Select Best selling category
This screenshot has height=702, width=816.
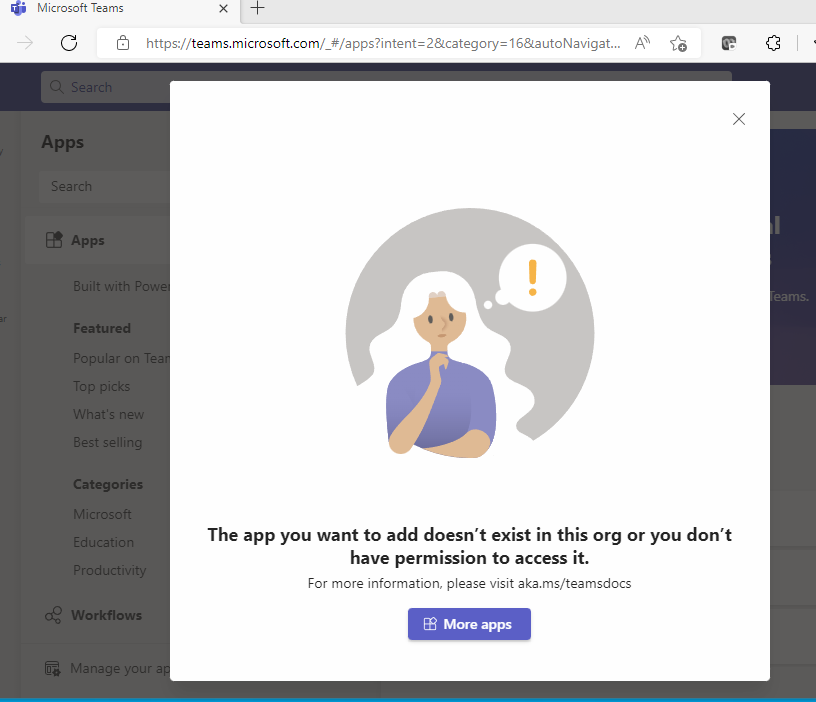click(107, 442)
